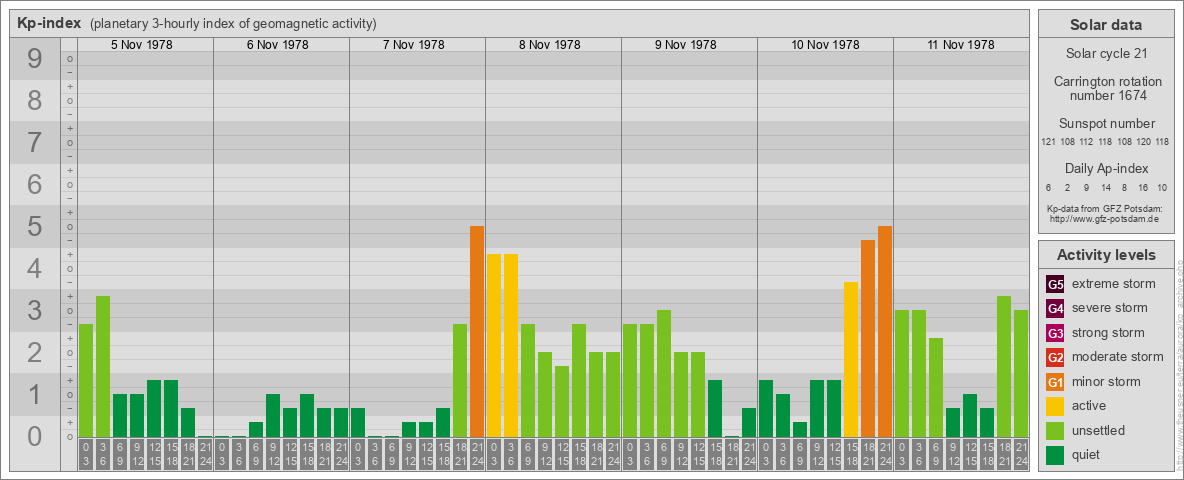Viewport: 1184px width, 480px height.
Task: Click the Kp-index chart title
Action: click(x=49, y=23)
